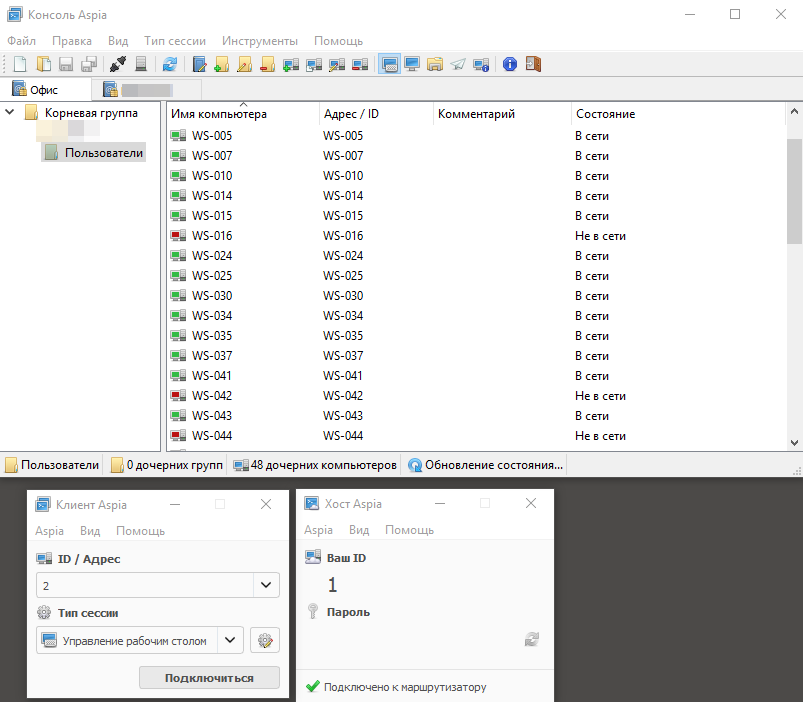Screen dimensions: 803x702
Task: Click the password refresh icon in Хост Aspia
Action: click(x=532, y=639)
